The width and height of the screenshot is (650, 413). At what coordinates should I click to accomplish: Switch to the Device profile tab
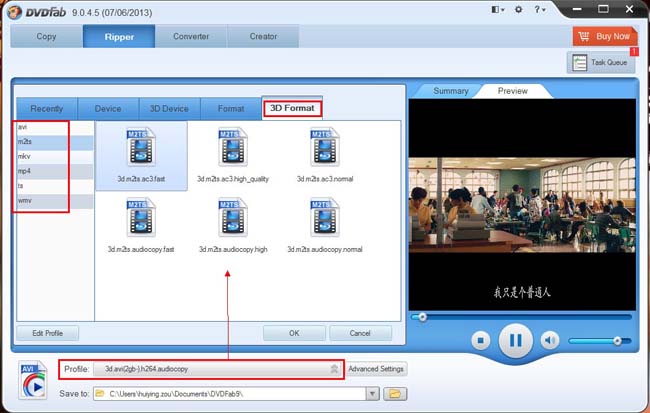pyautogui.click(x=108, y=109)
